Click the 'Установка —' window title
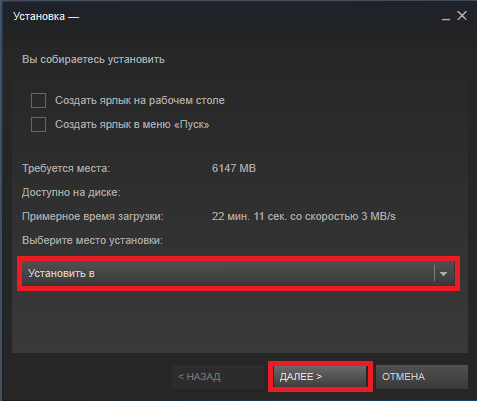This screenshot has width=477, height=401. (46, 16)
